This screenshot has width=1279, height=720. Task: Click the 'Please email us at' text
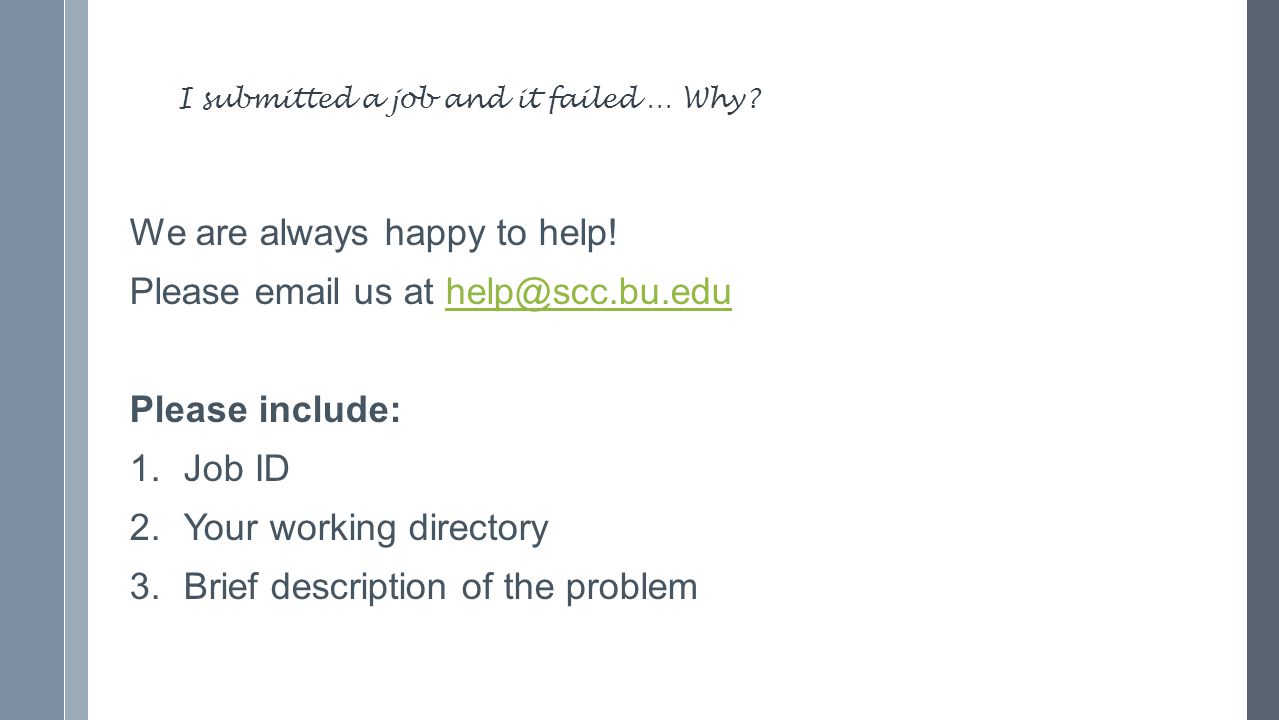point(283,292)
